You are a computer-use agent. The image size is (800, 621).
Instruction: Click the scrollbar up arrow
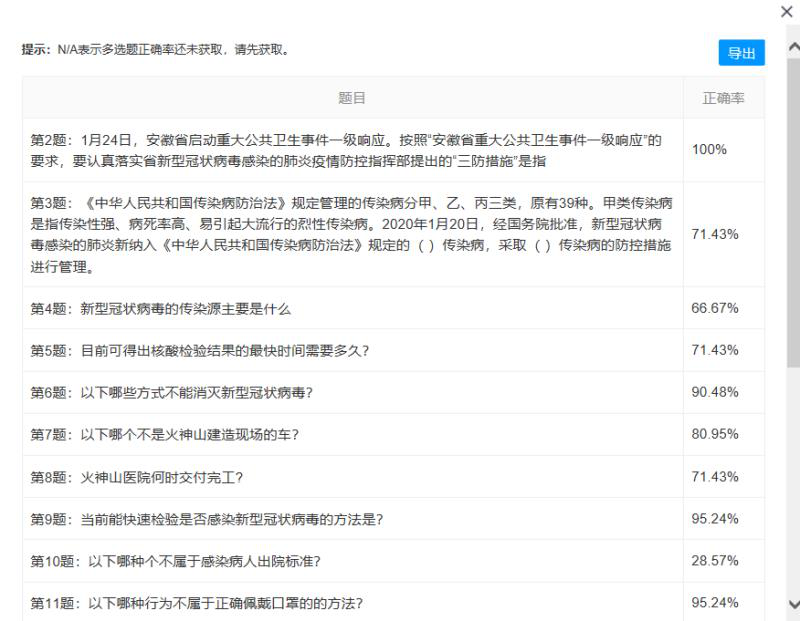(x=793, y=47)
